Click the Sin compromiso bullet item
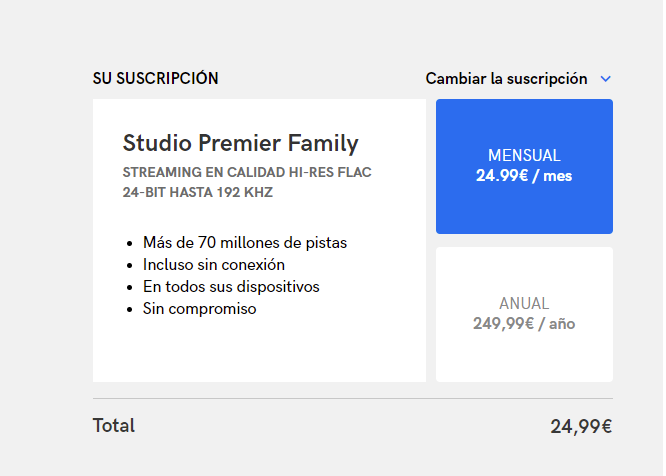 [x=200, y=309]
